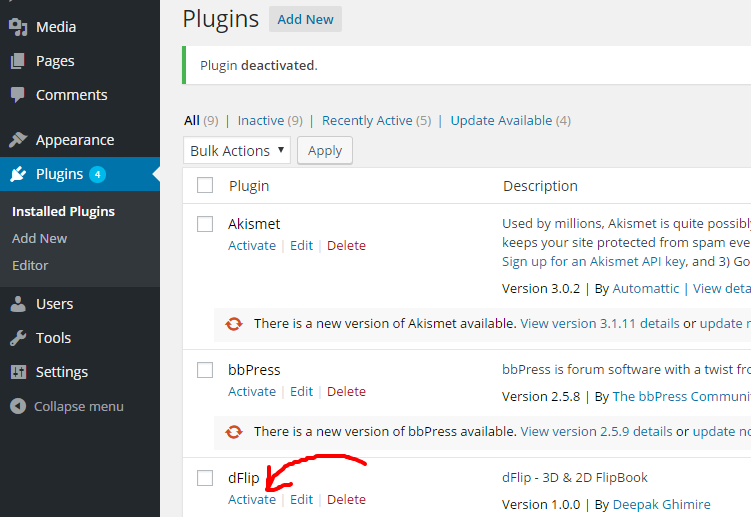751x517 pixels.
Task: Activate the dFlip plugin
Action: pos(252,499)
